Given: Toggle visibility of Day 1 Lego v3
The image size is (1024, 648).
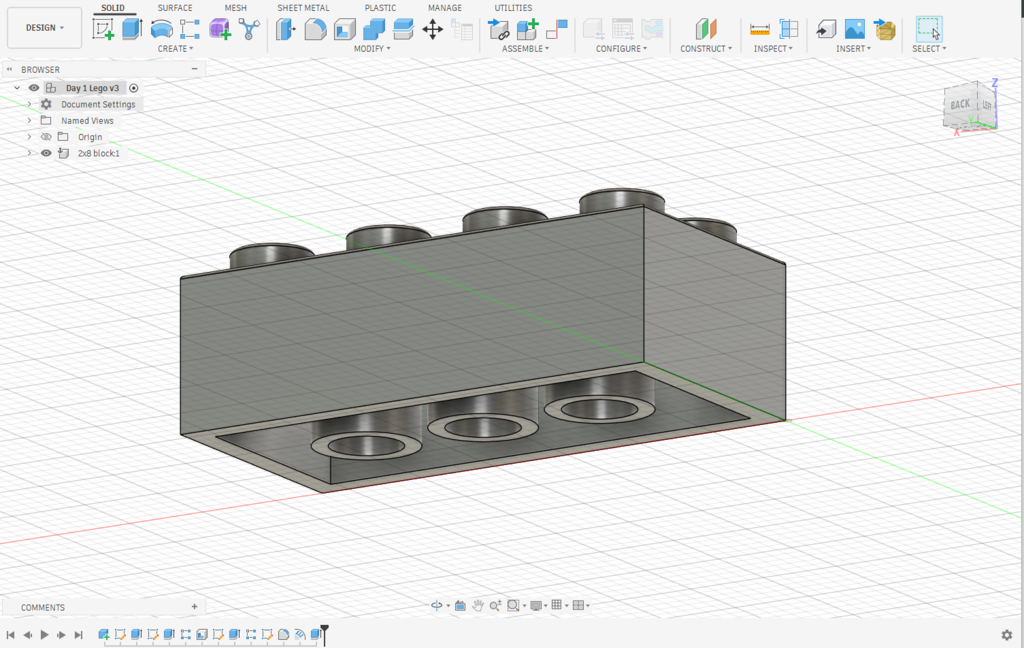Looking at the screenshot, I should [34, 88].
